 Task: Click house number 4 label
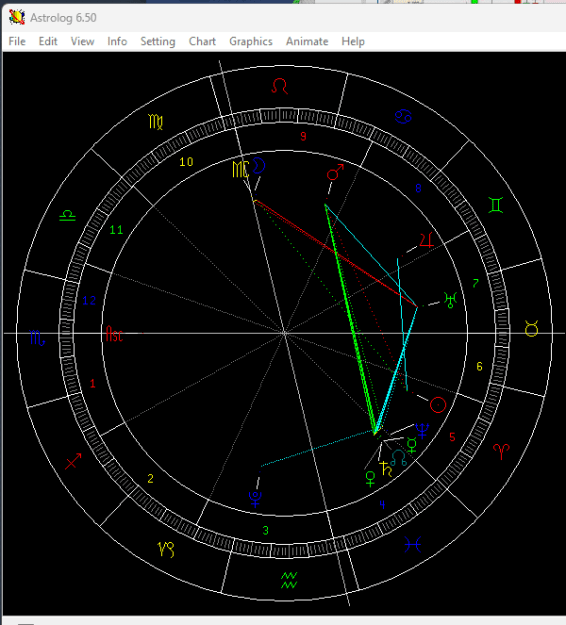click(x=382, y=505)
